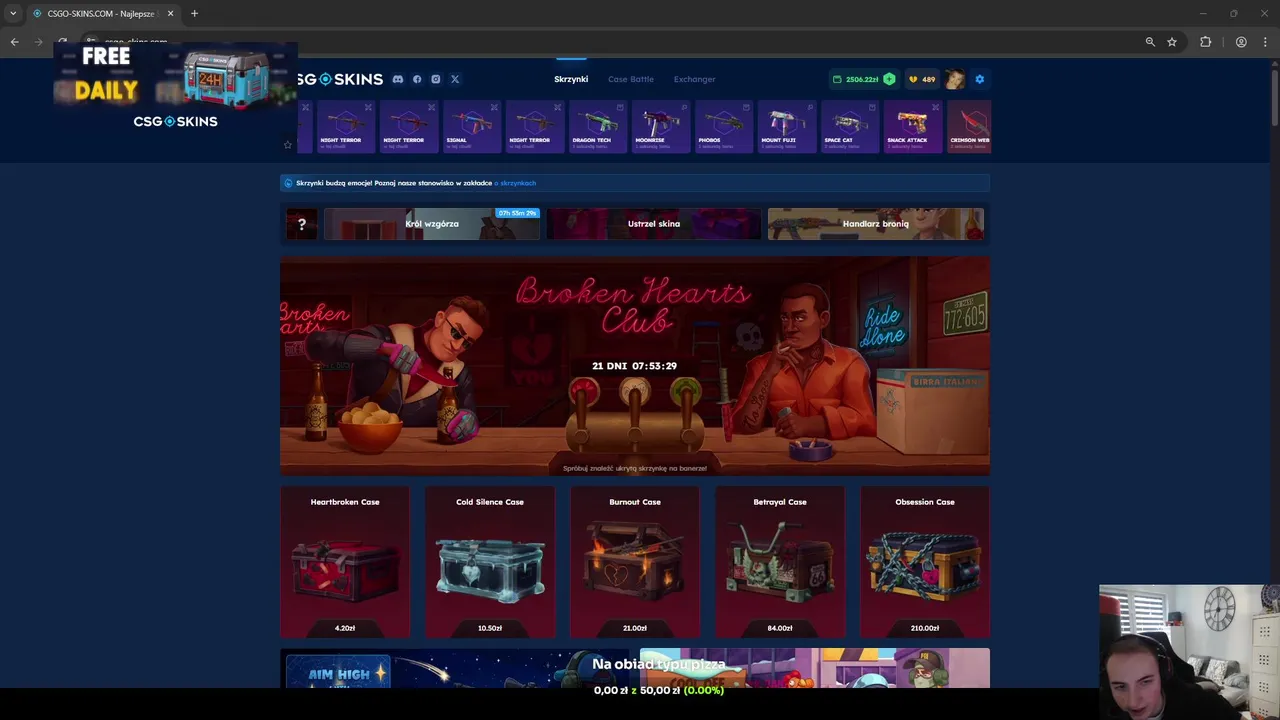Open the Obsession Case
This screenshot has height=720, width=1280.
(x=925, y=562)
